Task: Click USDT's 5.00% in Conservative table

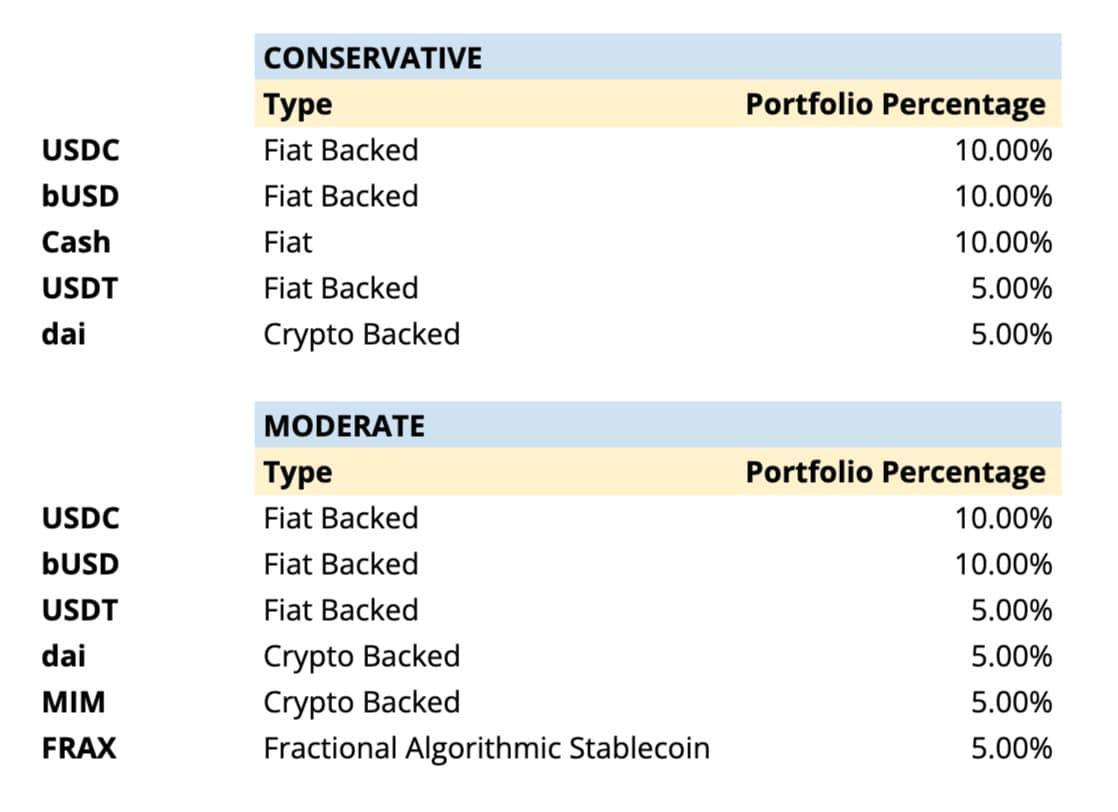Action: (x=1012, y=289)
